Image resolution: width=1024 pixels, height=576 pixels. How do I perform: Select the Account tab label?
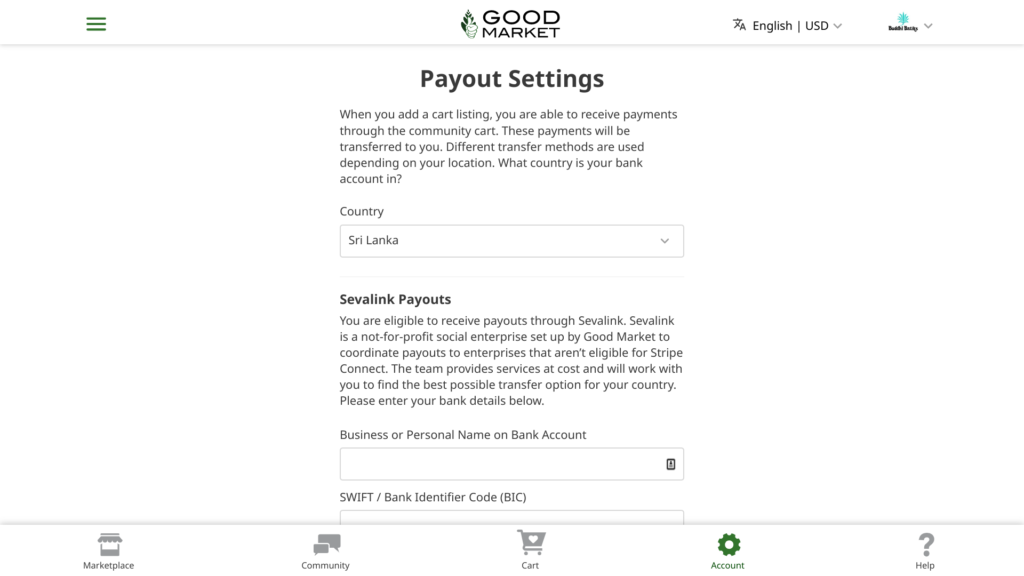tap(728, 566)
